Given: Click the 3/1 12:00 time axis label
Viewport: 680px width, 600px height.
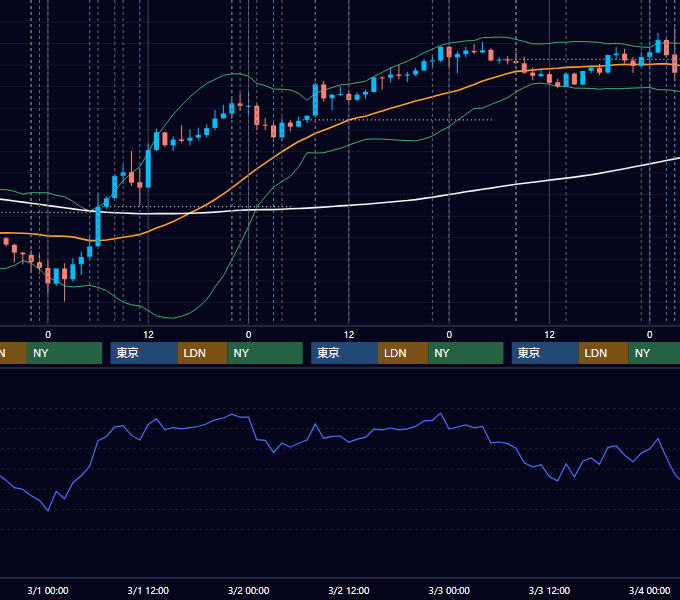Looking at the screenshot, I should (148, 590).
